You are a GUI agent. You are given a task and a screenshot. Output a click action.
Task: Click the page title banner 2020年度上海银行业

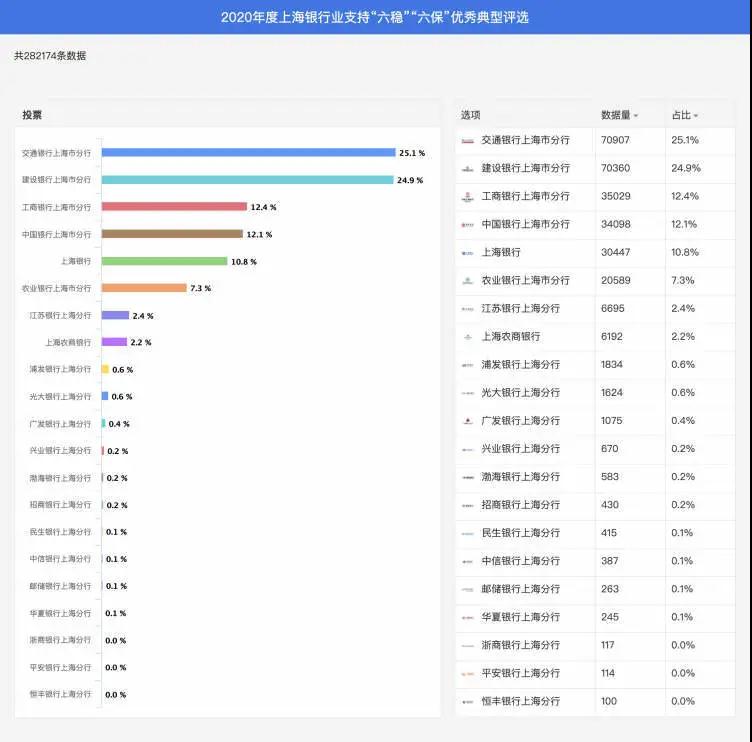coord(375,17)
